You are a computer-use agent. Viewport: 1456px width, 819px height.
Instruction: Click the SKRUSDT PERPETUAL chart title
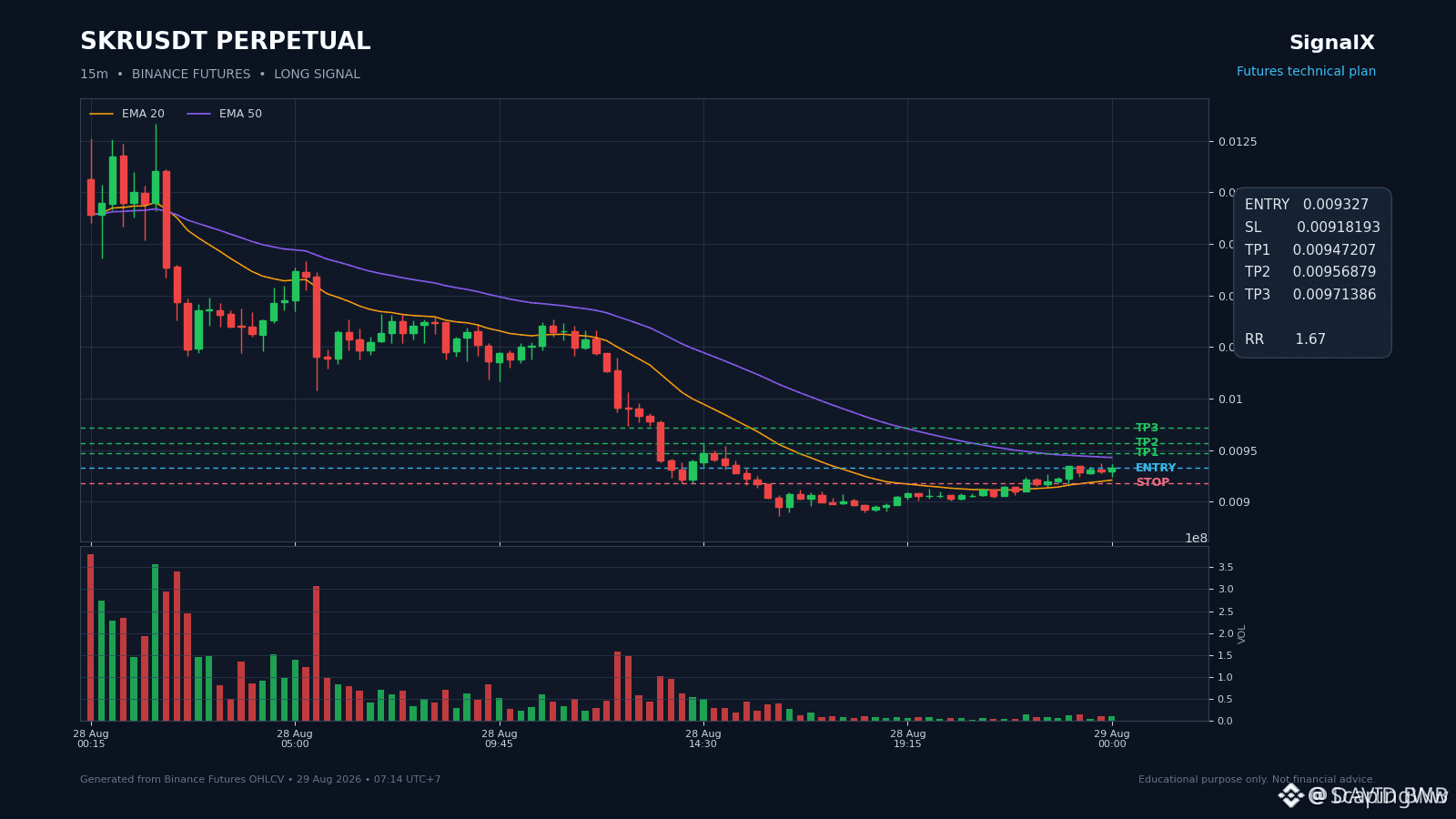tap(226, 42)
